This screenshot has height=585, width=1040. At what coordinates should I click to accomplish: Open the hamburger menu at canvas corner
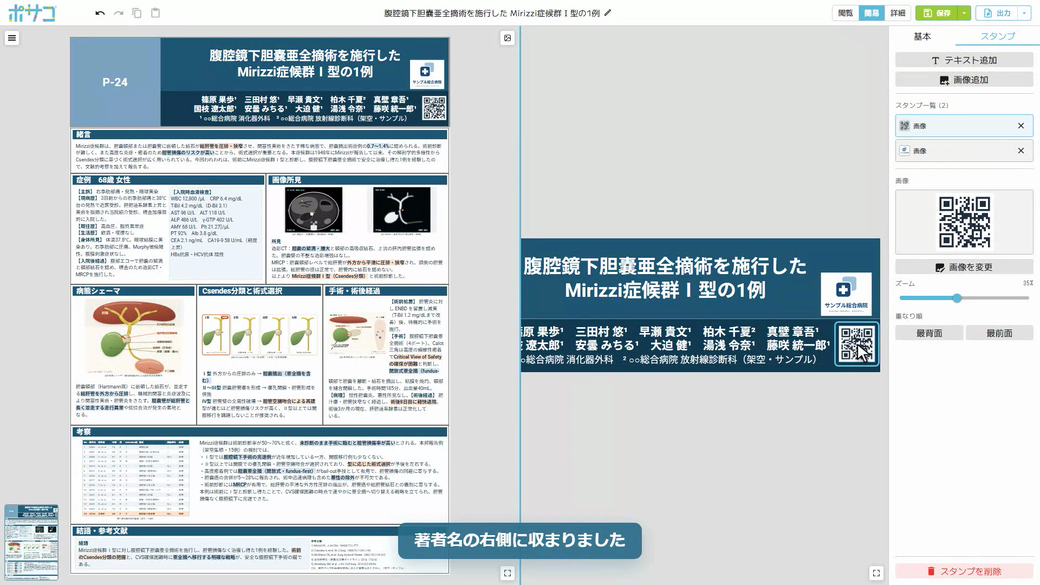click(12, 38)
